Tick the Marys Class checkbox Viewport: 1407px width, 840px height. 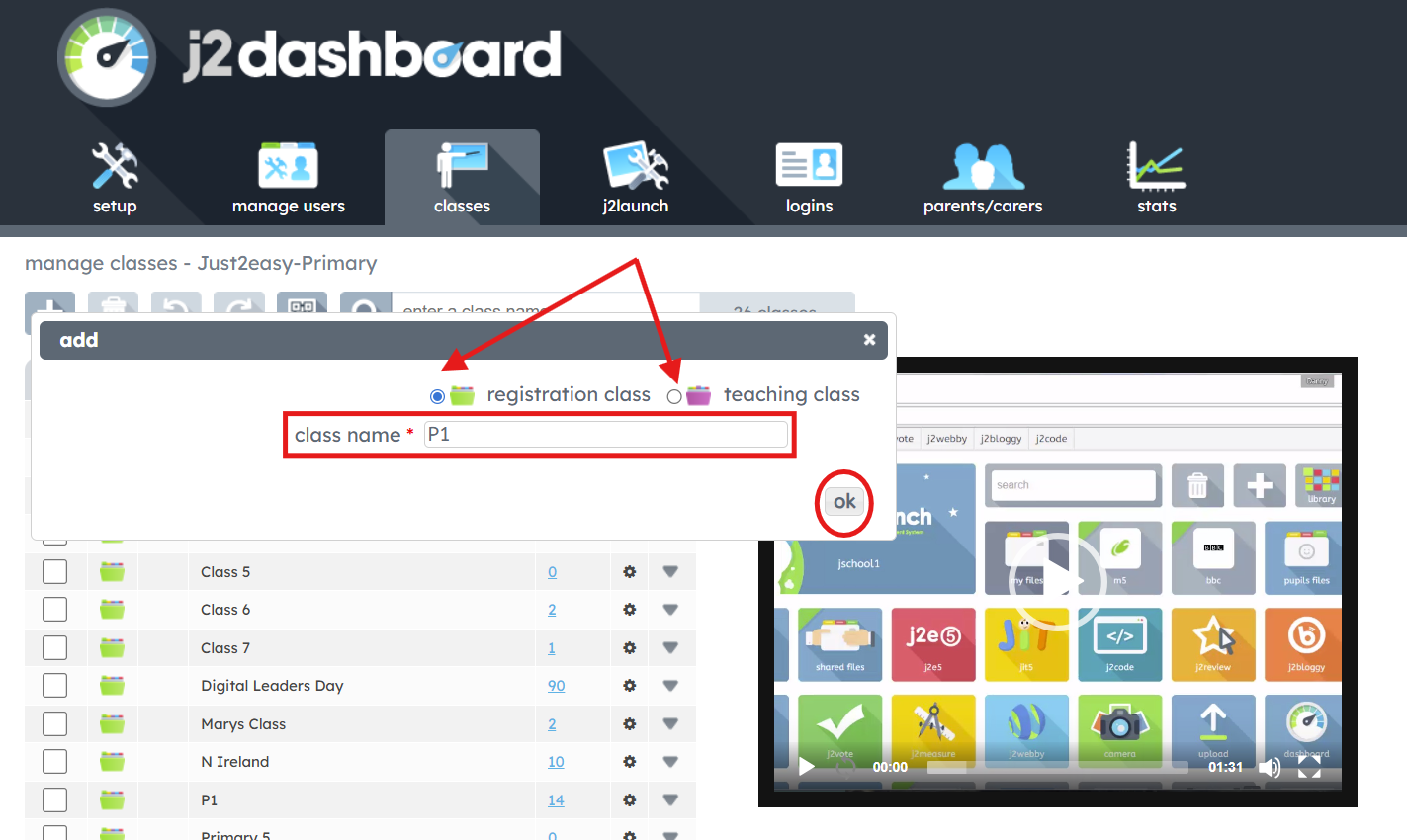[x=55, y=724]
